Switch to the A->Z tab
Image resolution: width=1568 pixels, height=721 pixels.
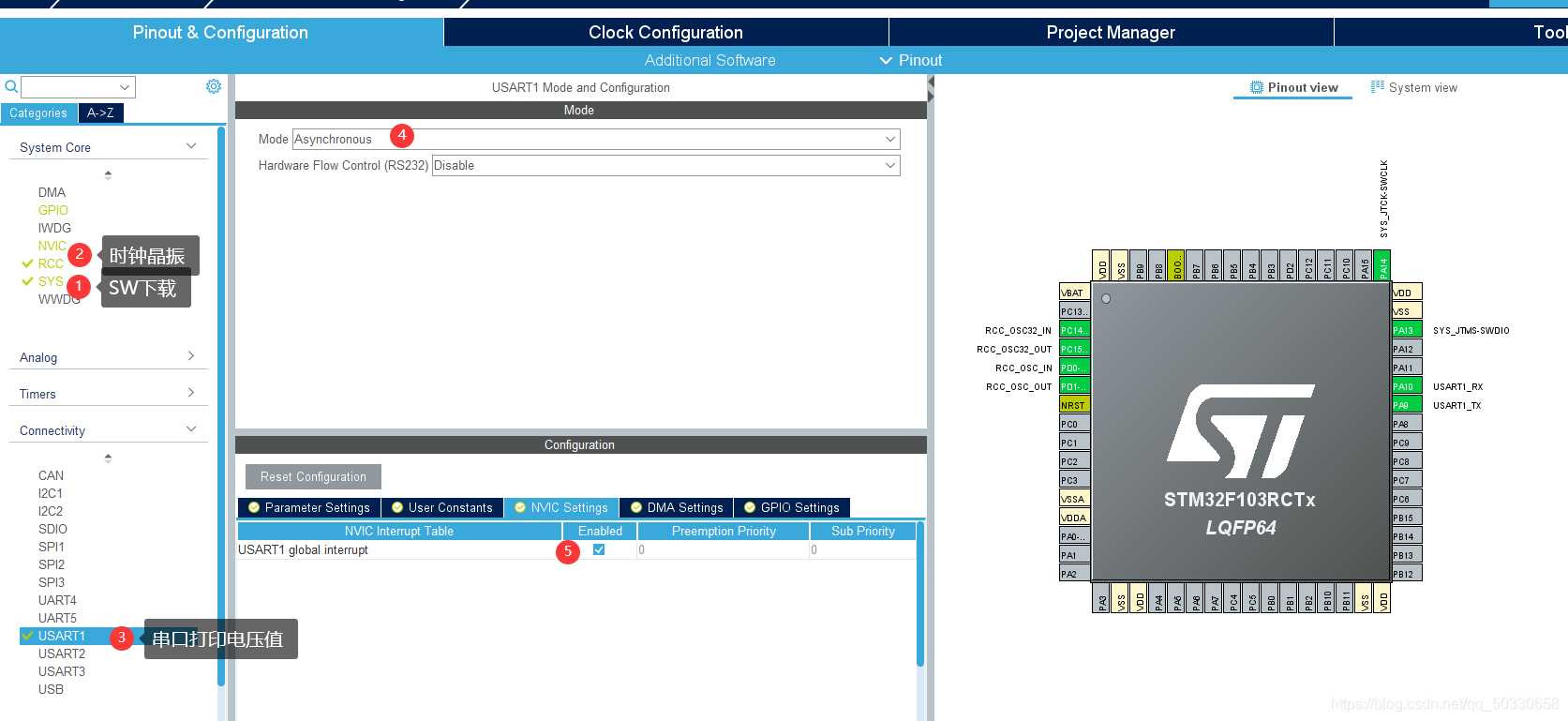point(100,113)
